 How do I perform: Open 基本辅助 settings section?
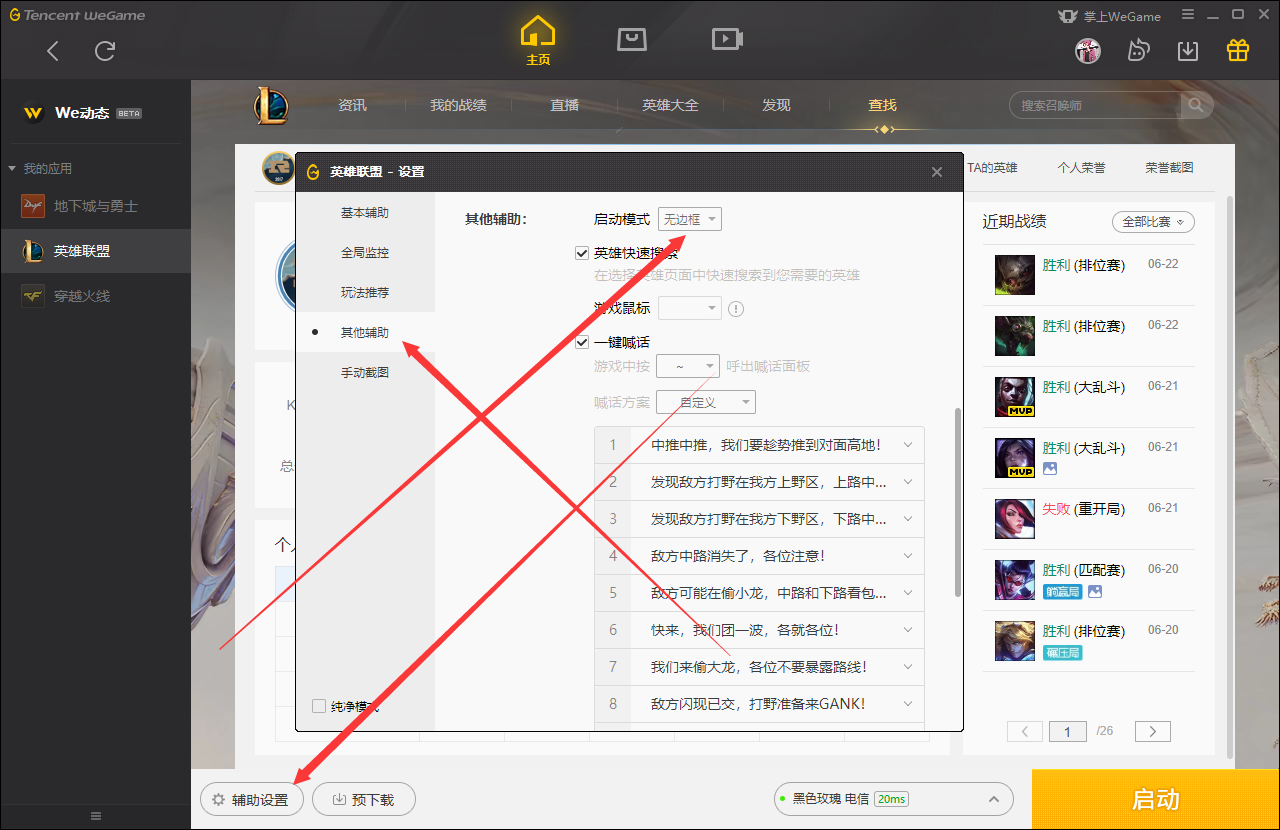coord(365,213)
